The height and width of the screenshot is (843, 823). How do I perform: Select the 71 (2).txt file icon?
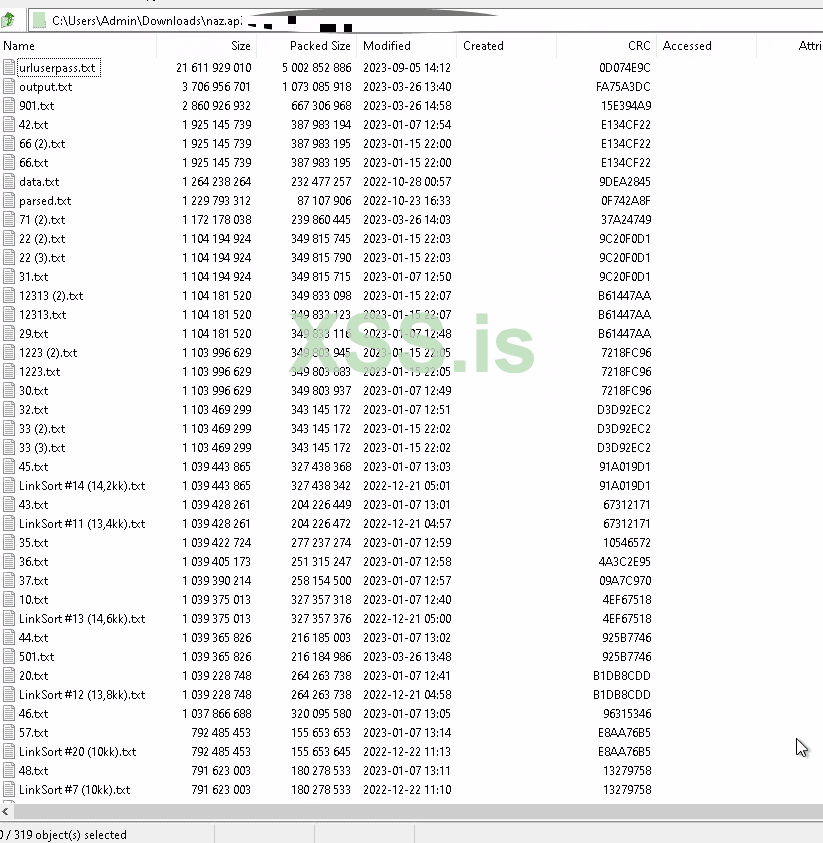click(9, 219)
